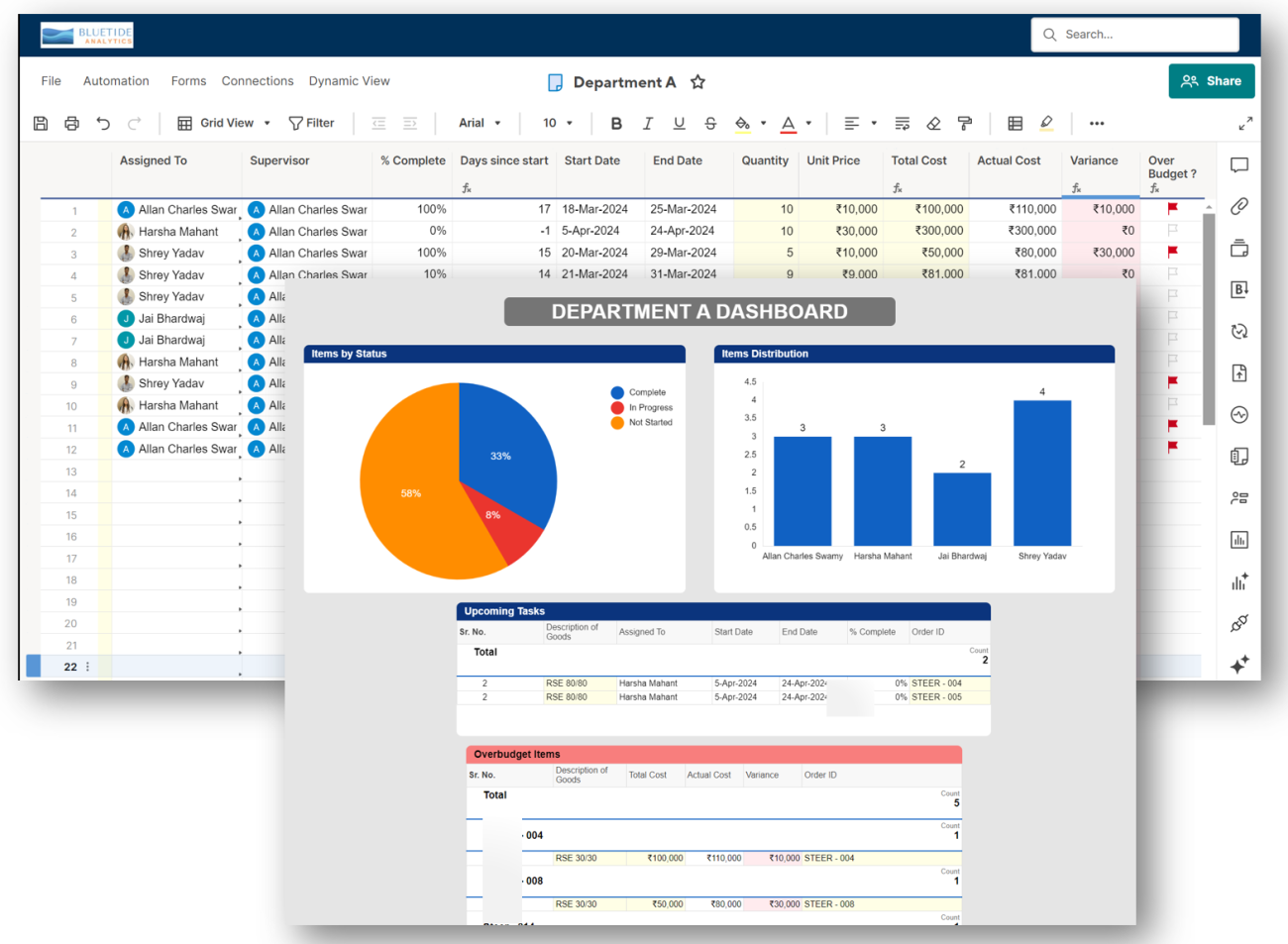Open the AI sparkle assistant in sidebar

click(x=1239, y=665)
